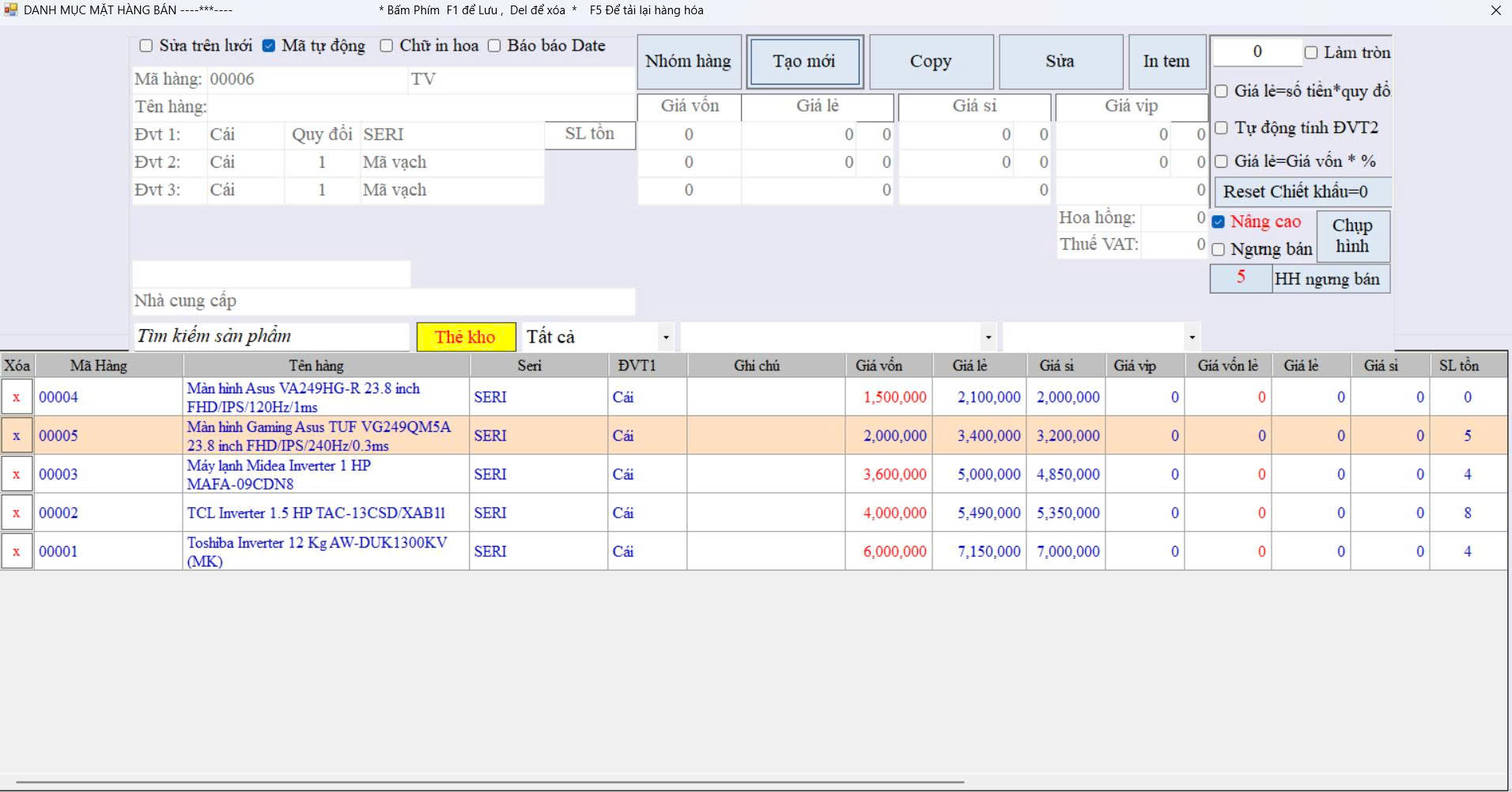Remove item 00002 via its x icon
The width and height of the screenshot is (1512, 792).
(17, 513)
